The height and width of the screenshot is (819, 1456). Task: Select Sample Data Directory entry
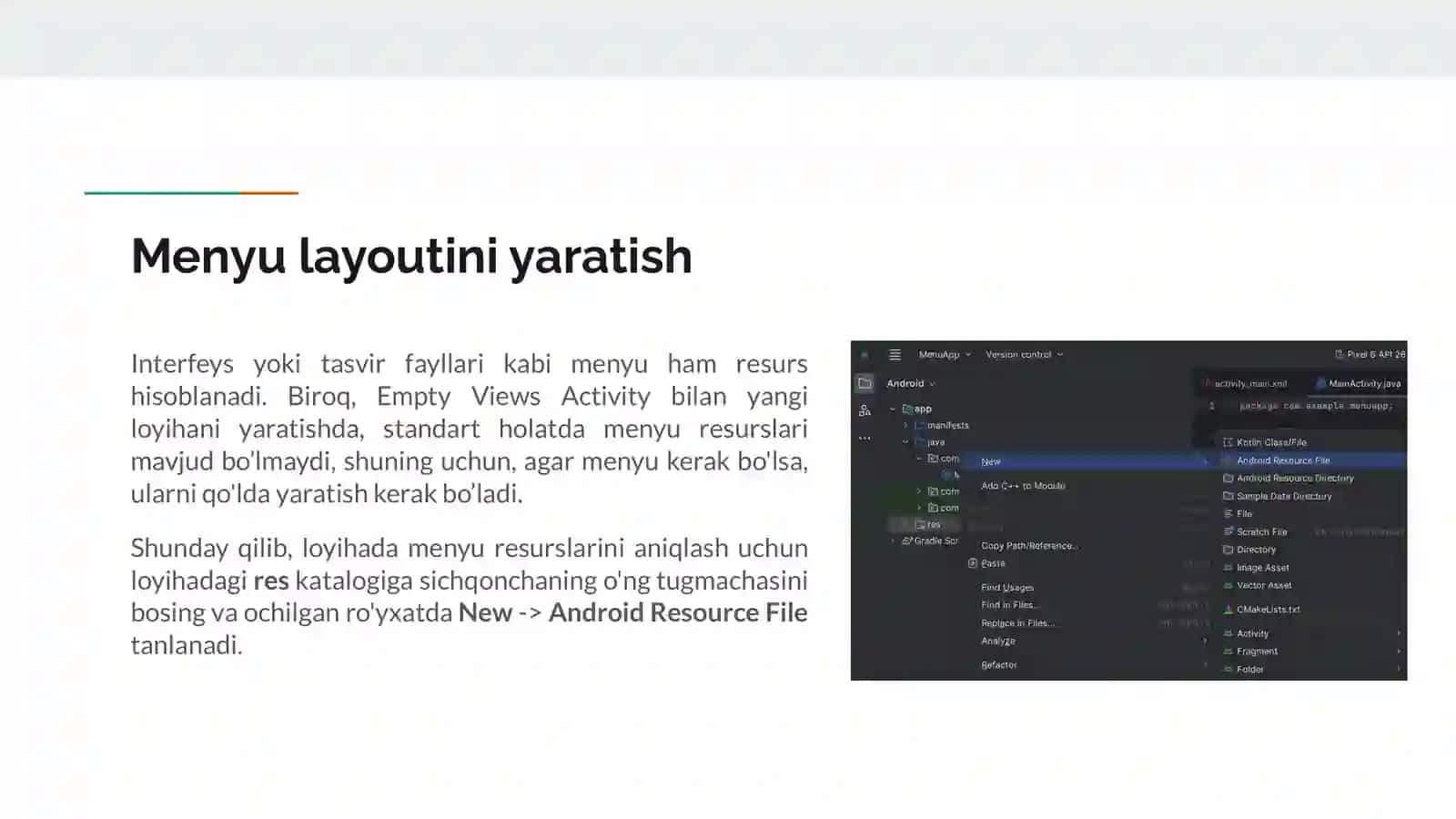pyautogui.click(x=1284, y=497)
